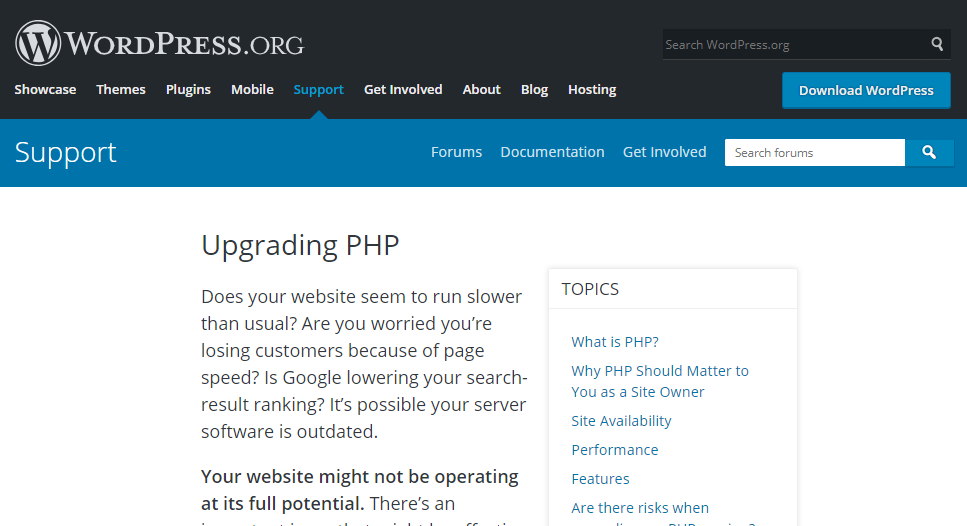The image size is (967, 526).
Task: Focus the Search forums input box
Action: pos(815,152)
